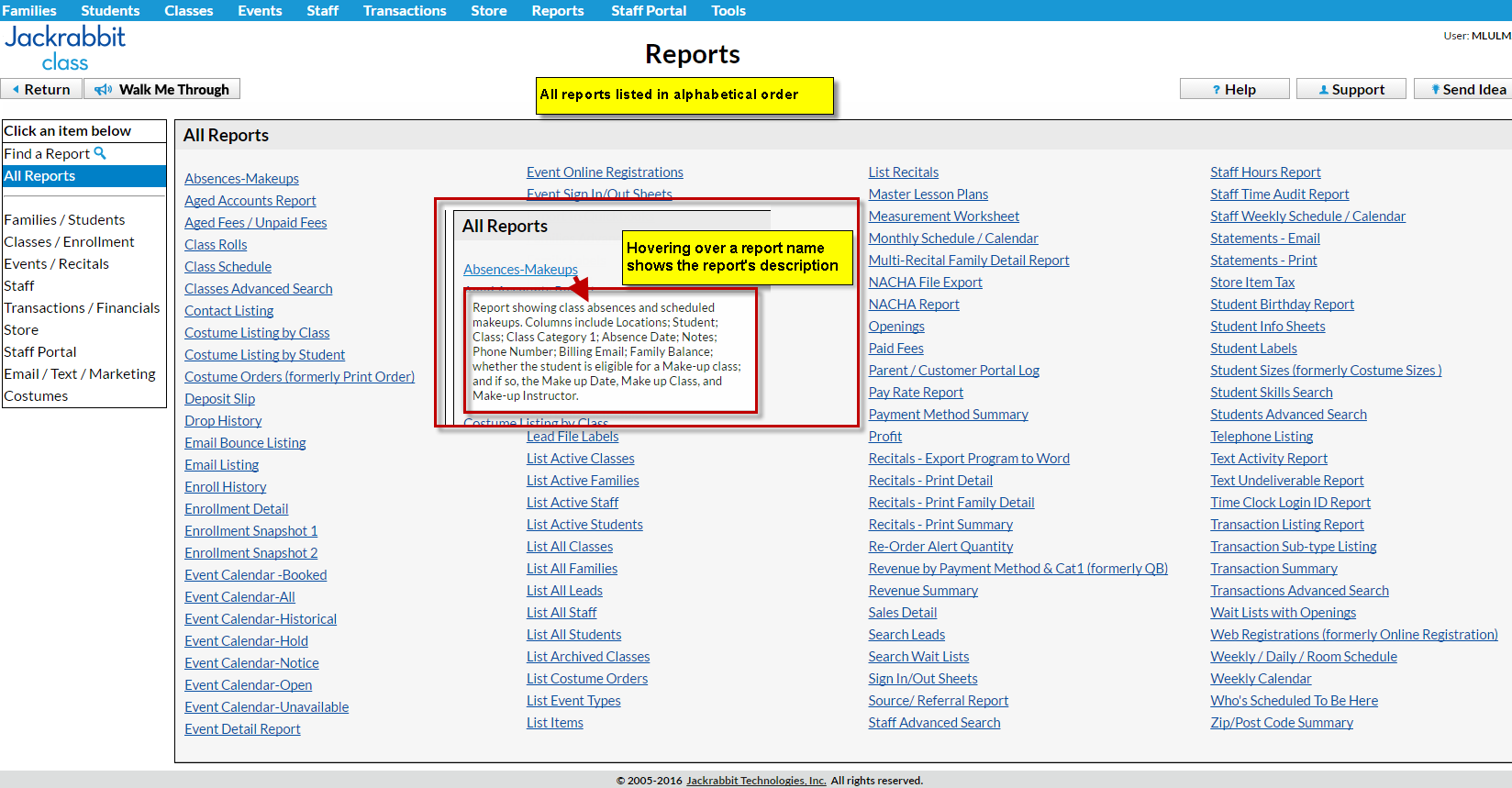The width and height of the screenshot is (1512, 788).
Task: Open List Active Families report
Action: coord(583,481)
